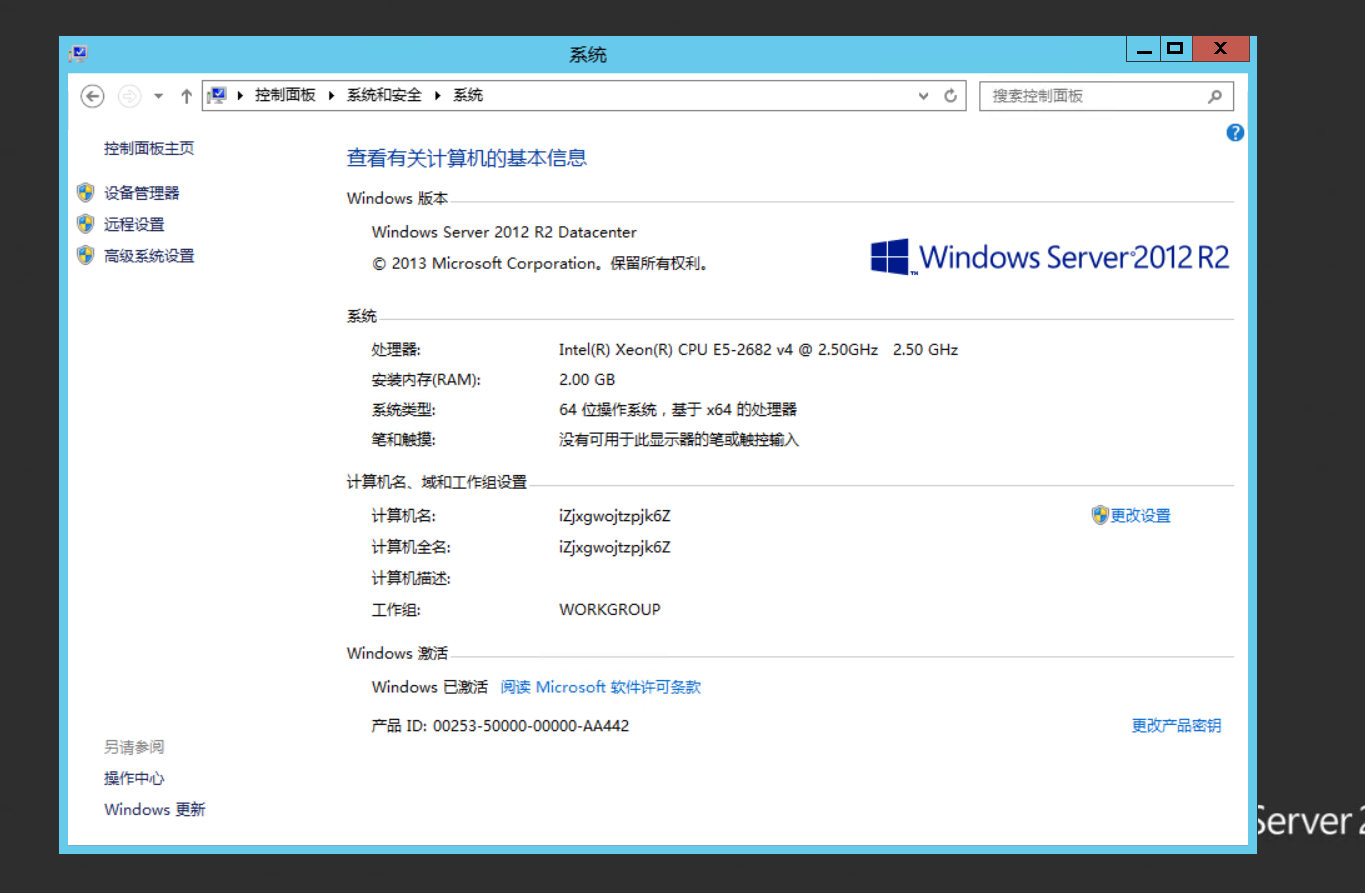The width and height of the screenshot is (1365, 893).
Task: Open 高级系统设置 link
Action: click(x=149, y=256)
